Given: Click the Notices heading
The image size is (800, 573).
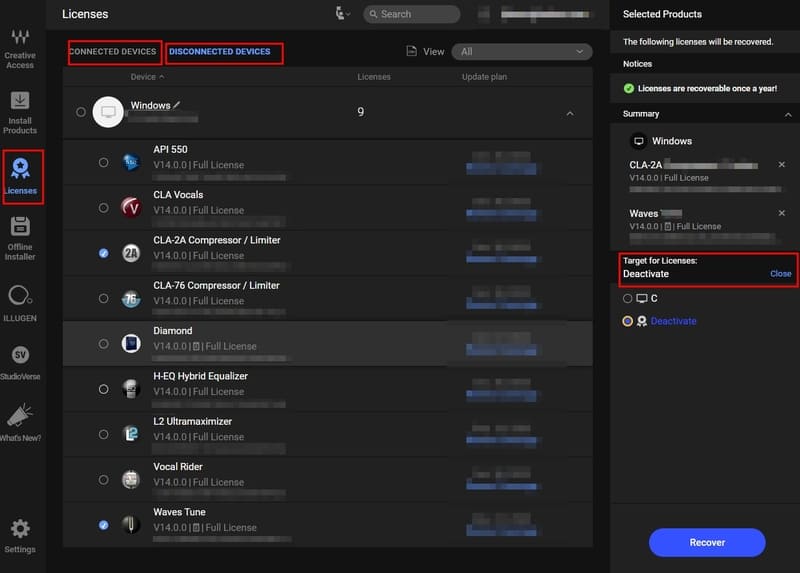Looking at the screenshot, I should click(637, 64).
